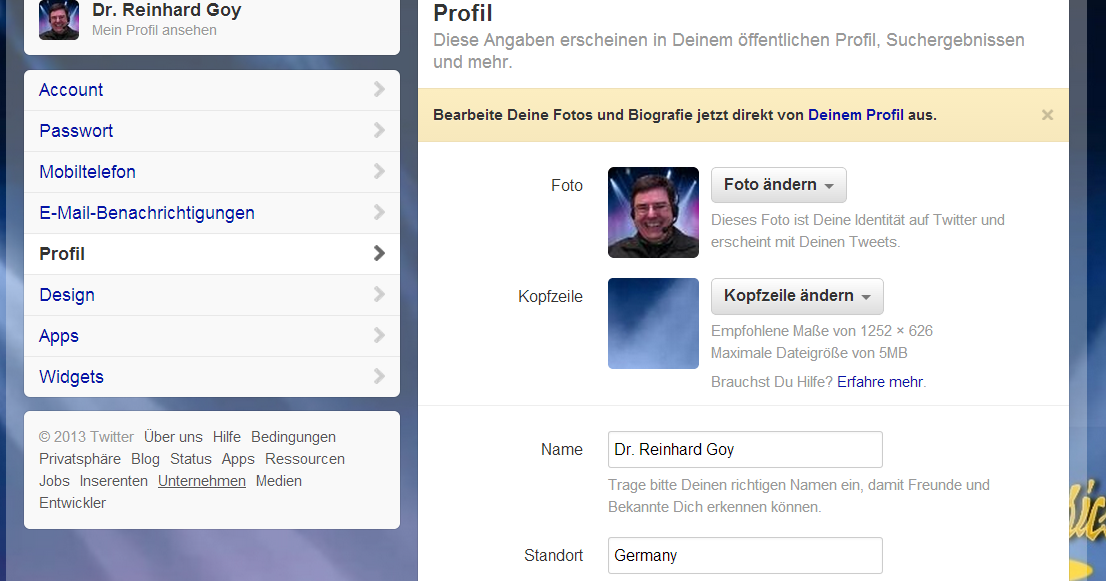Open the underlined Unternehmen footer link
The width and height of the screenshot is (1106, 581).
202,481
